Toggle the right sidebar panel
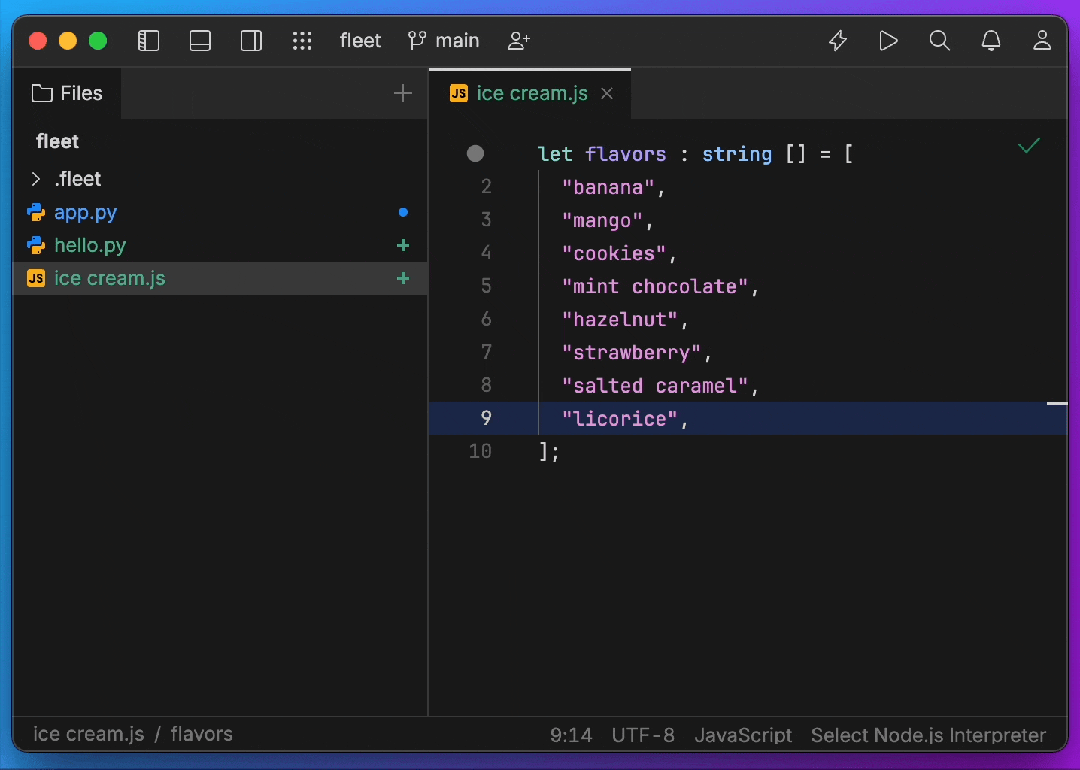 [251, 41]
